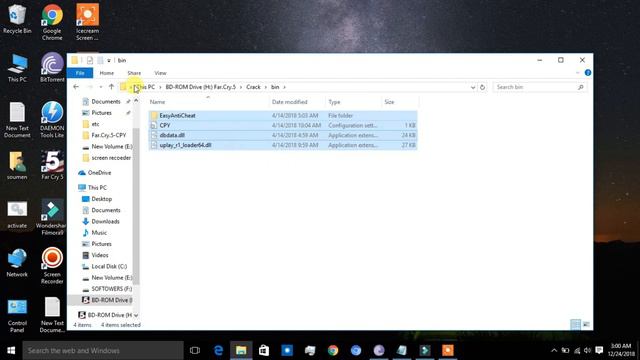Switch to details view button

pyautogui.click(x=576, y=324)
